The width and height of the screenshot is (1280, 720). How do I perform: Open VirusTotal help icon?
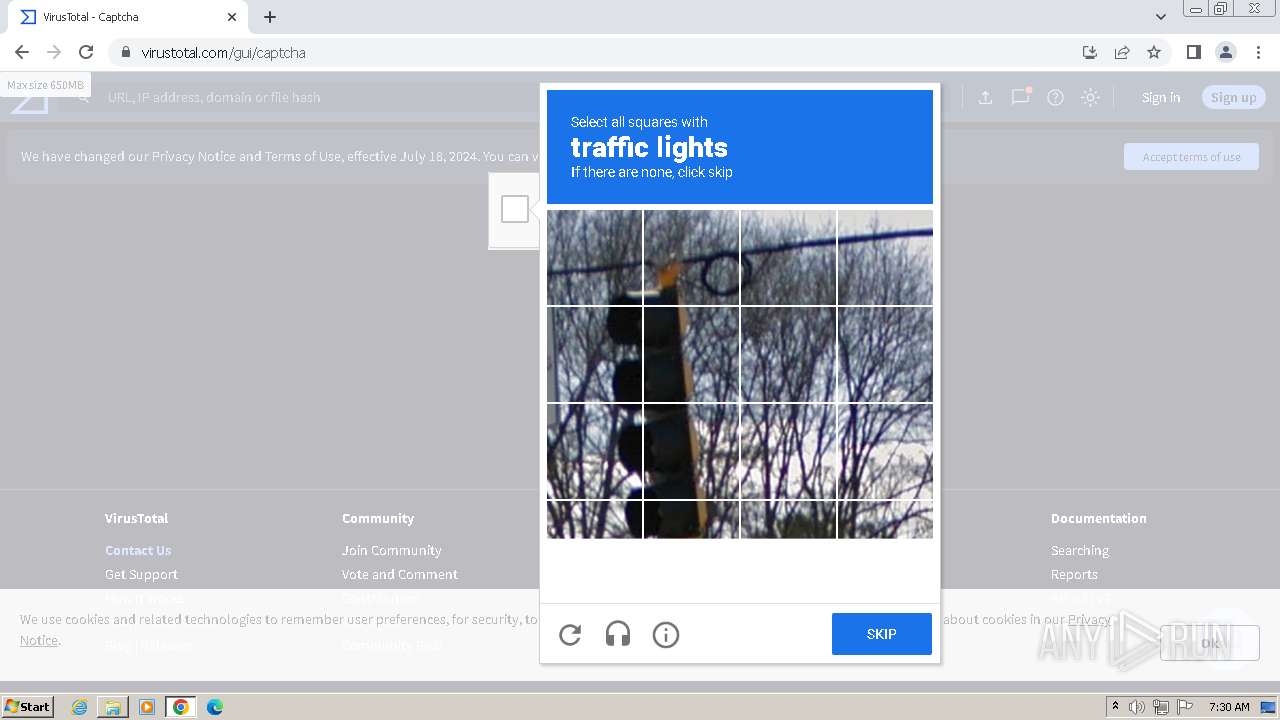click(x=1055, y=97)
